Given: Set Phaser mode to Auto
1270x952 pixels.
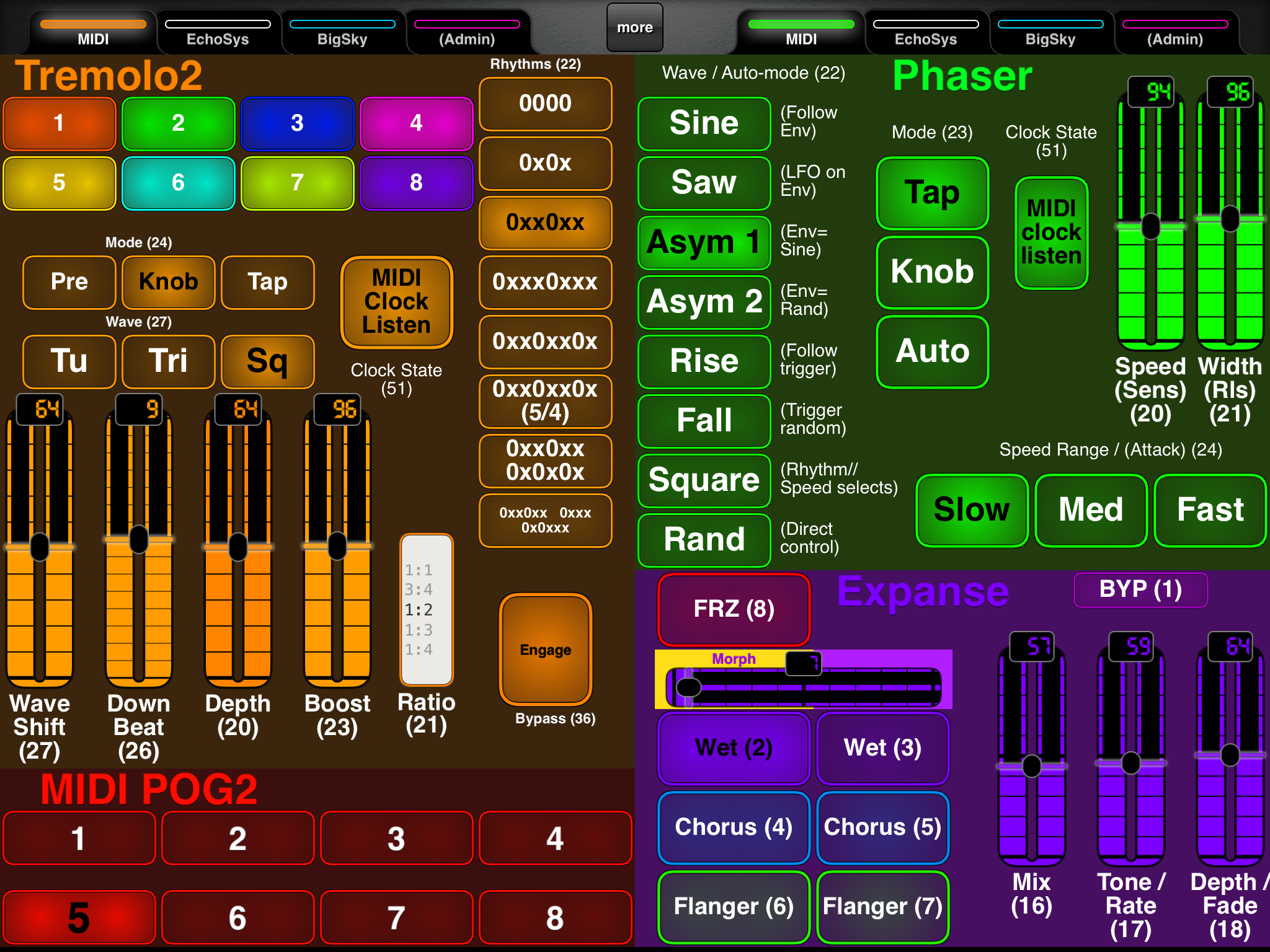Looking at the screenshot, I should tap(933, 351).
